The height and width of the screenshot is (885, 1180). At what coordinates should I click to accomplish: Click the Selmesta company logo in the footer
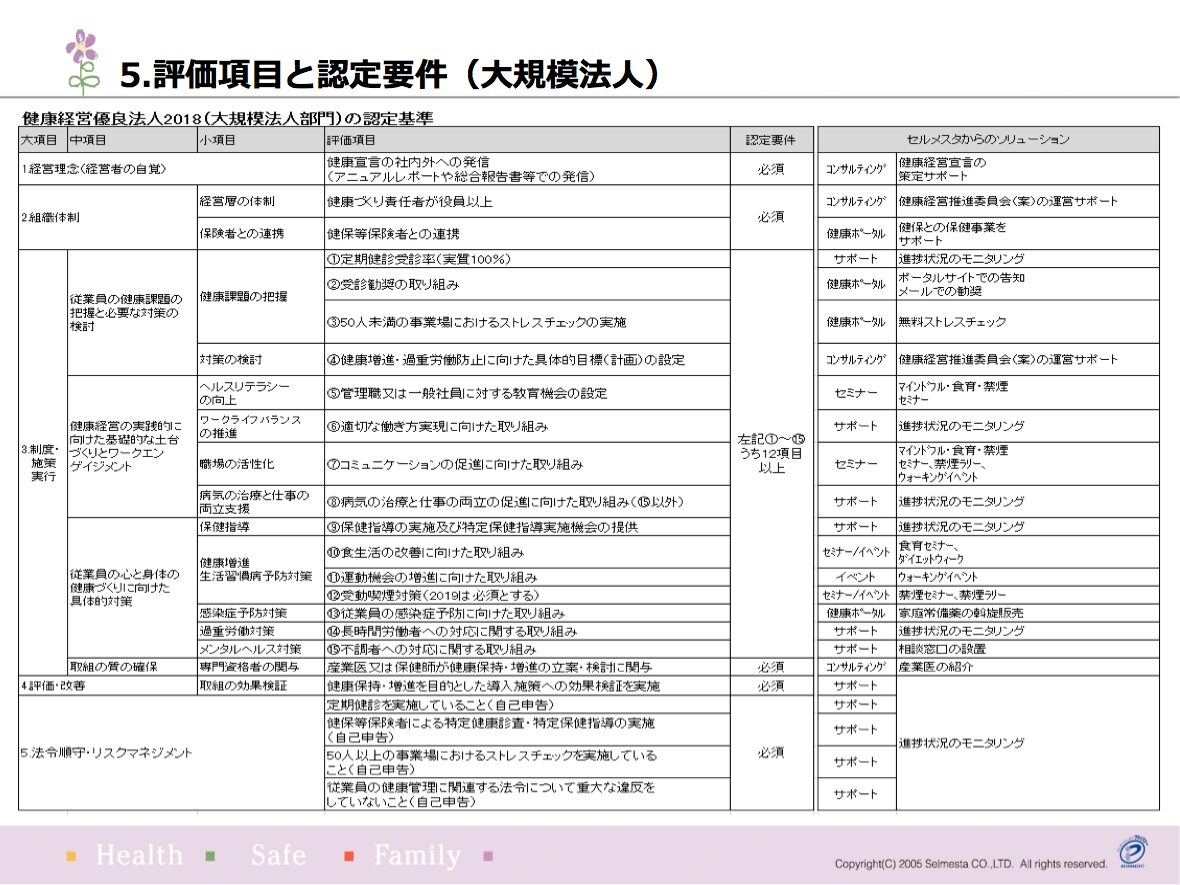tap(1131, 853)
